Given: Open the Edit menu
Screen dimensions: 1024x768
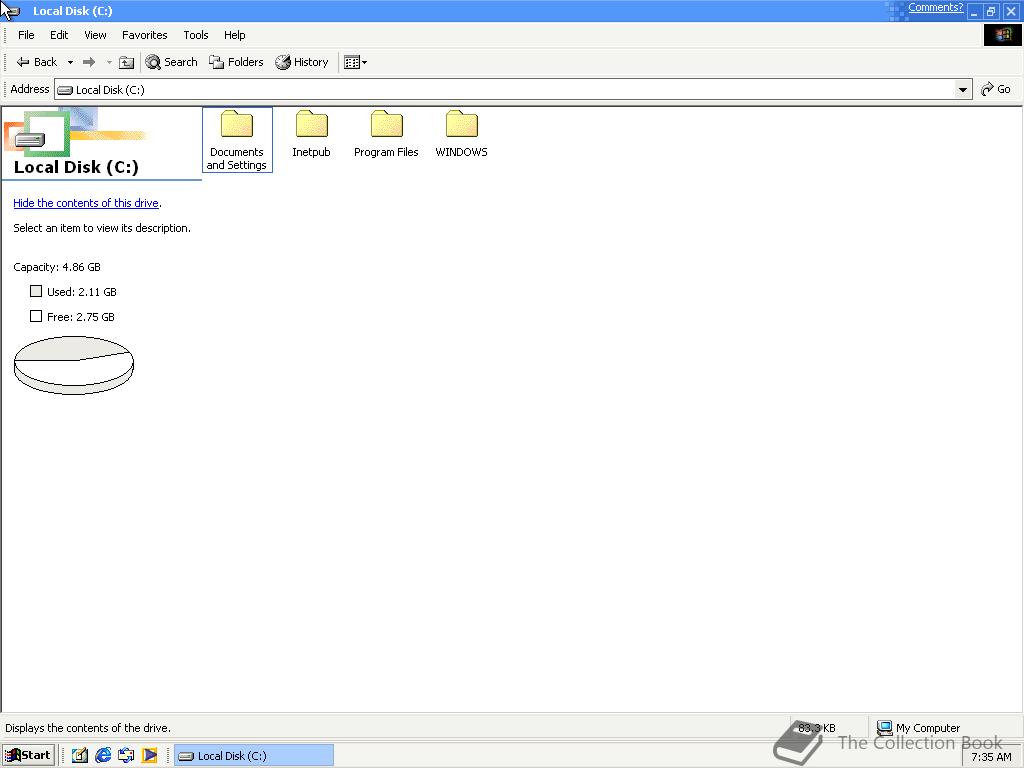Looking at the screenshot, I should pos(59,35).
